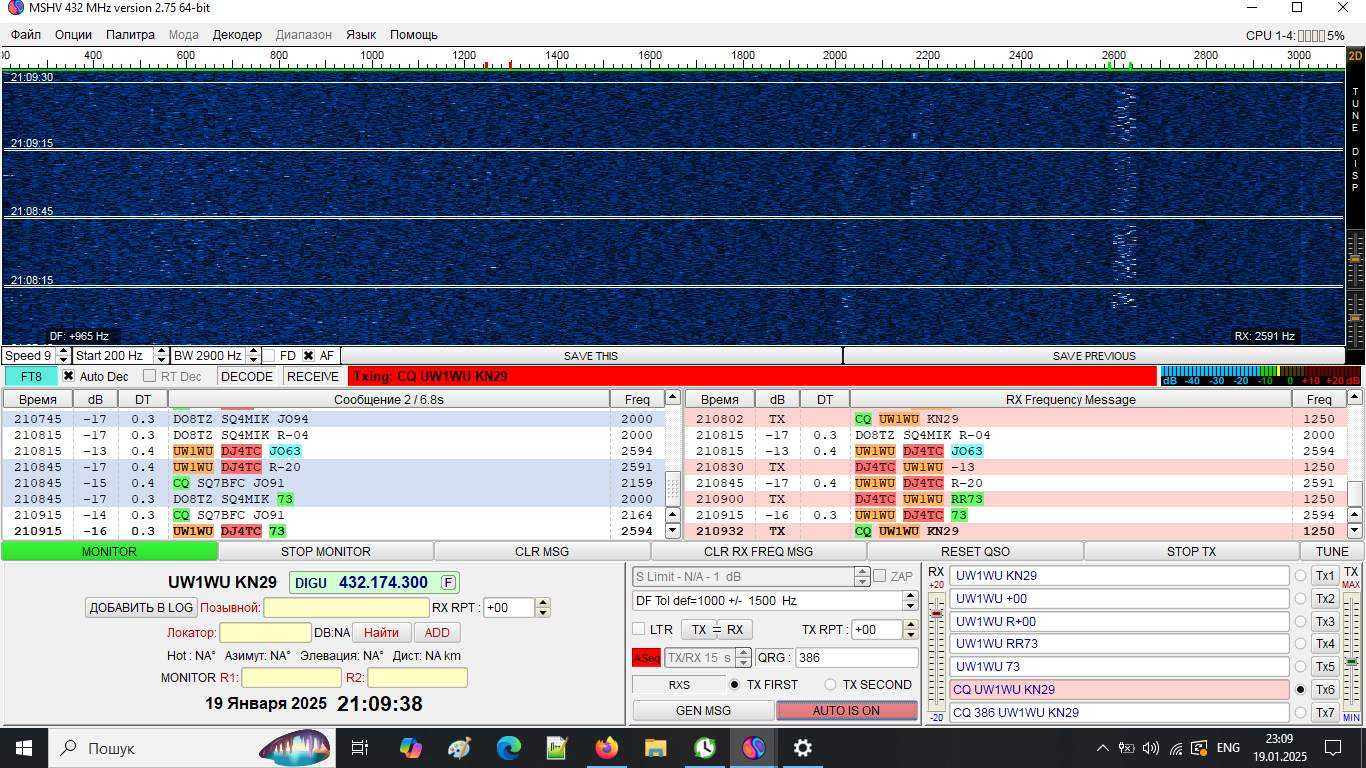1366x768 pixels.
Task: Enable the LTR checkbox
Action: click(638, 629)
